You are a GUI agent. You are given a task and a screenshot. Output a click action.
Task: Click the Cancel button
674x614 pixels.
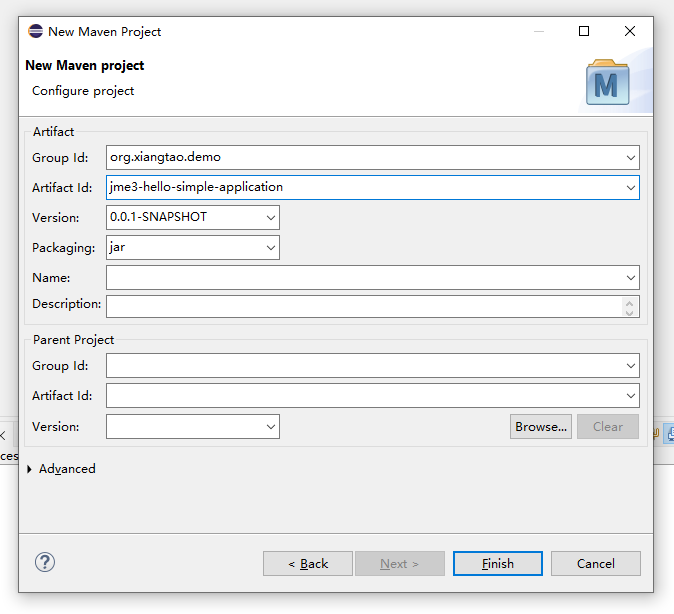595,563
